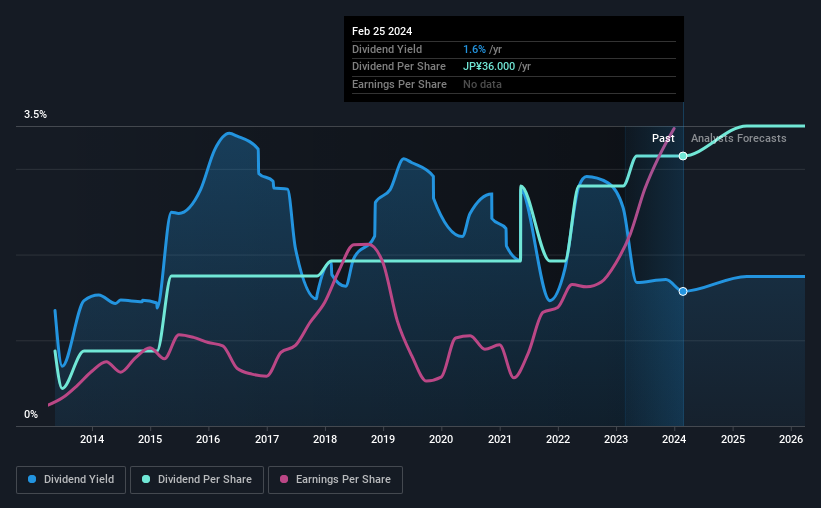Screen dimensions: 821x508
Task: Click the 2024 x-axis label
Action: click(674, 439)
